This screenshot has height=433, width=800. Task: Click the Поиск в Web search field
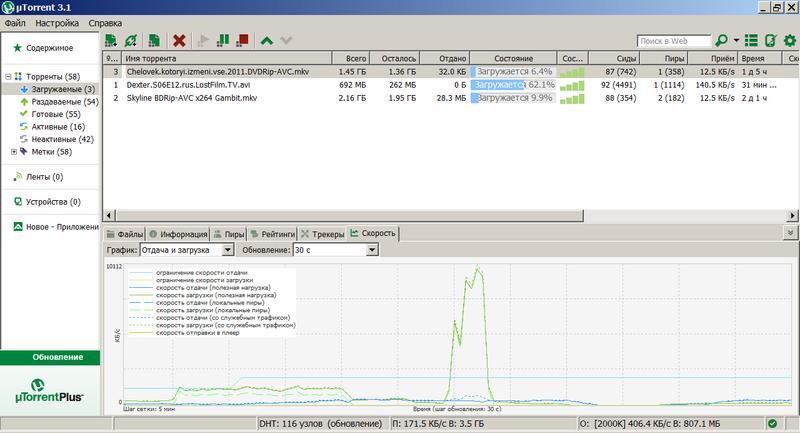673,41
